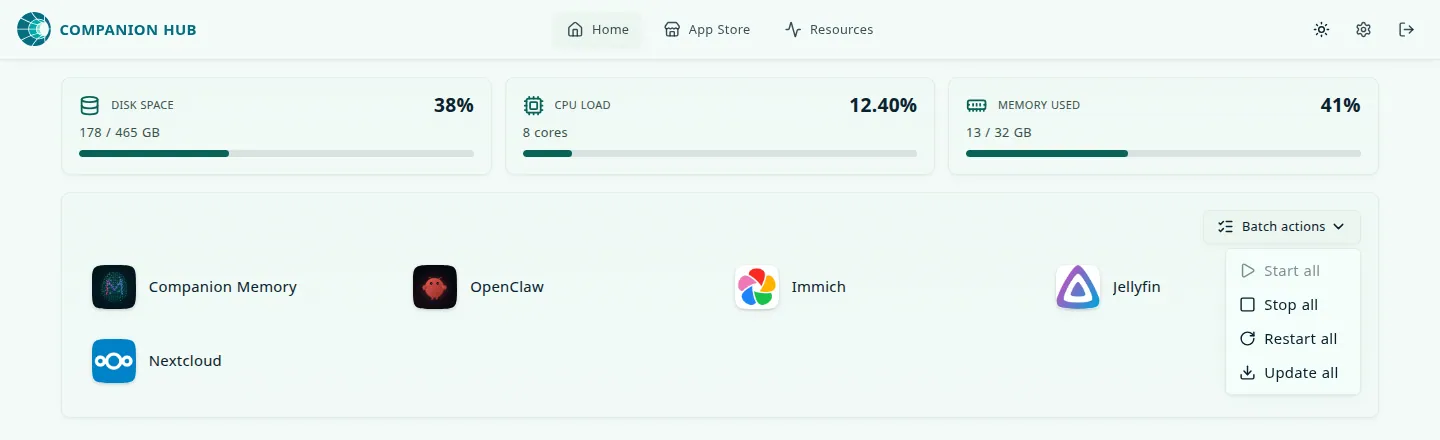Click the 38% disk usage value
1440x440 pixels.
(x=453, y=105)
